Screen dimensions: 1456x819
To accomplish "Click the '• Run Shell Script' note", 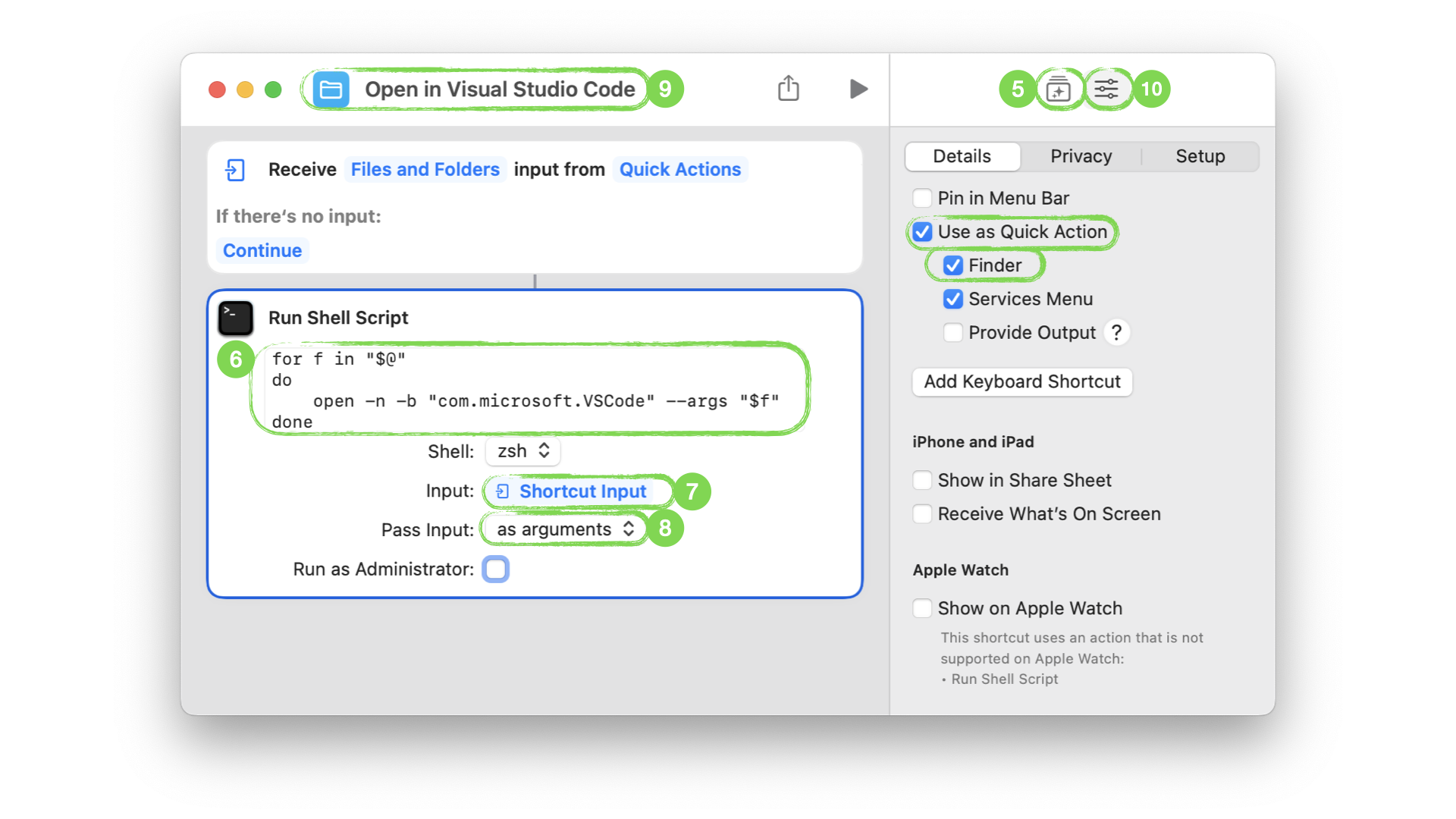I will (999, 679).
